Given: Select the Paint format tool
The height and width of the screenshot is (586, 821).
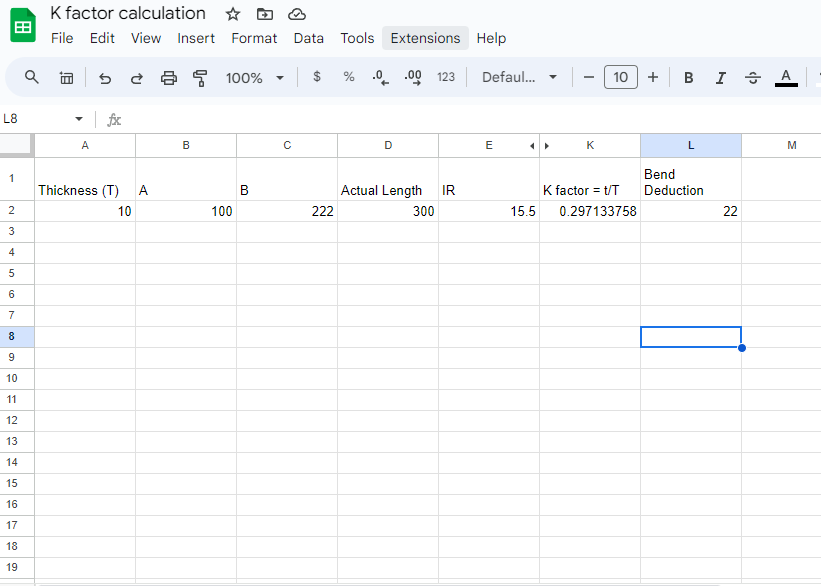Looking at the screenshot, I should pos(199,77).
